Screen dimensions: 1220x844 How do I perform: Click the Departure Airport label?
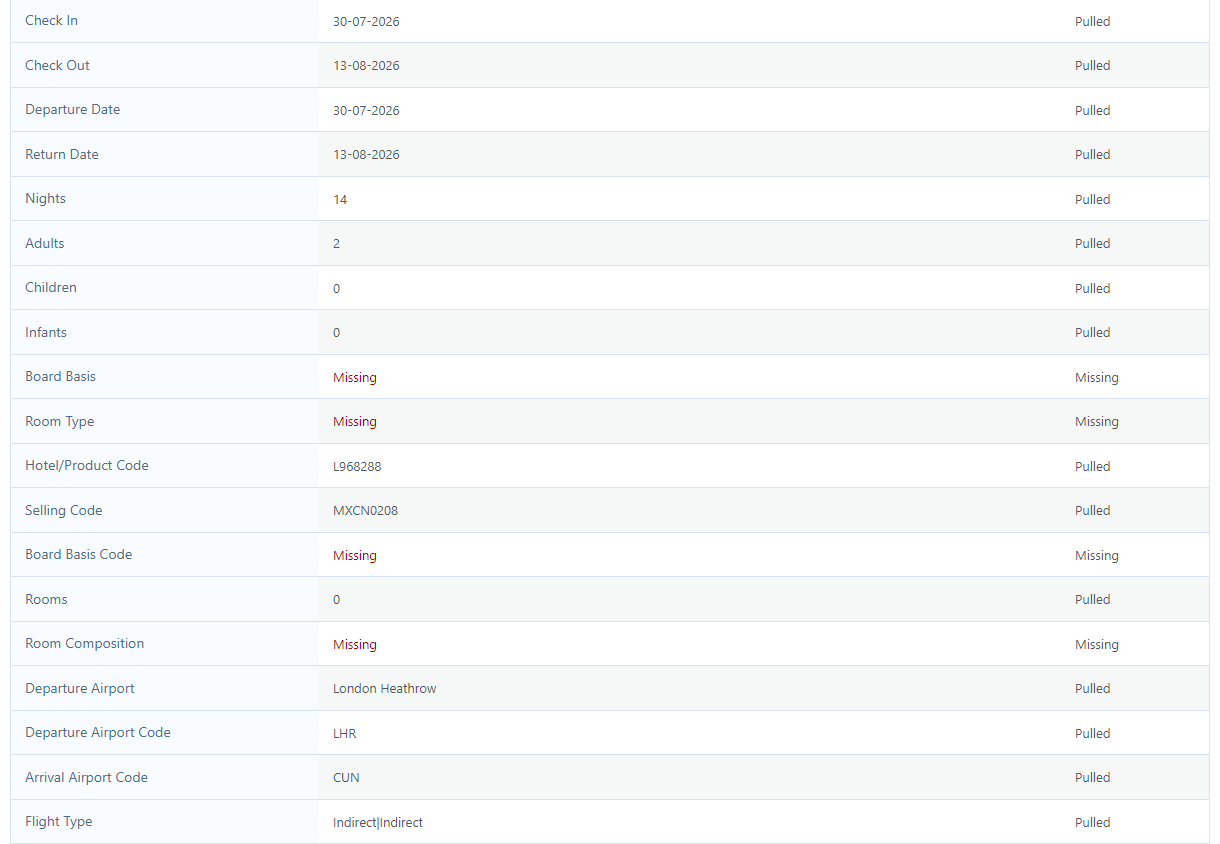80,689
